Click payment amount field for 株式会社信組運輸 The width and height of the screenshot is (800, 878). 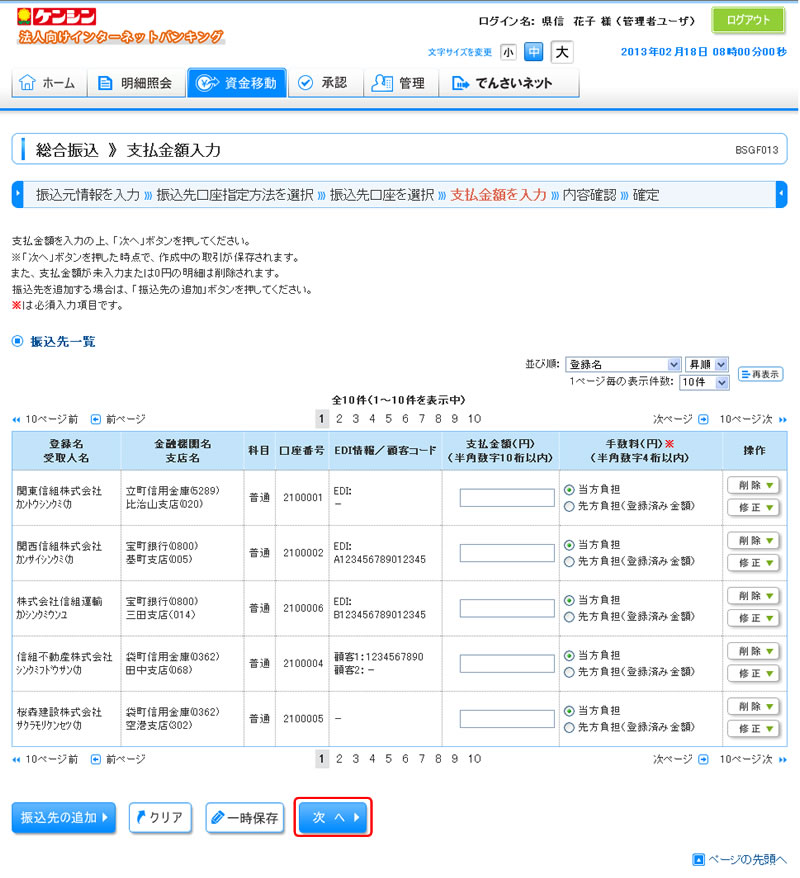[x=507, y=608]
